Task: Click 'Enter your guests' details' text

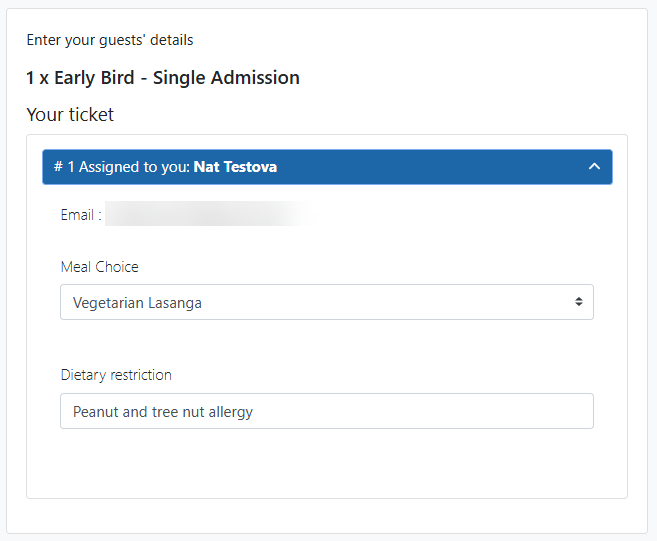Action: (110, 40)
